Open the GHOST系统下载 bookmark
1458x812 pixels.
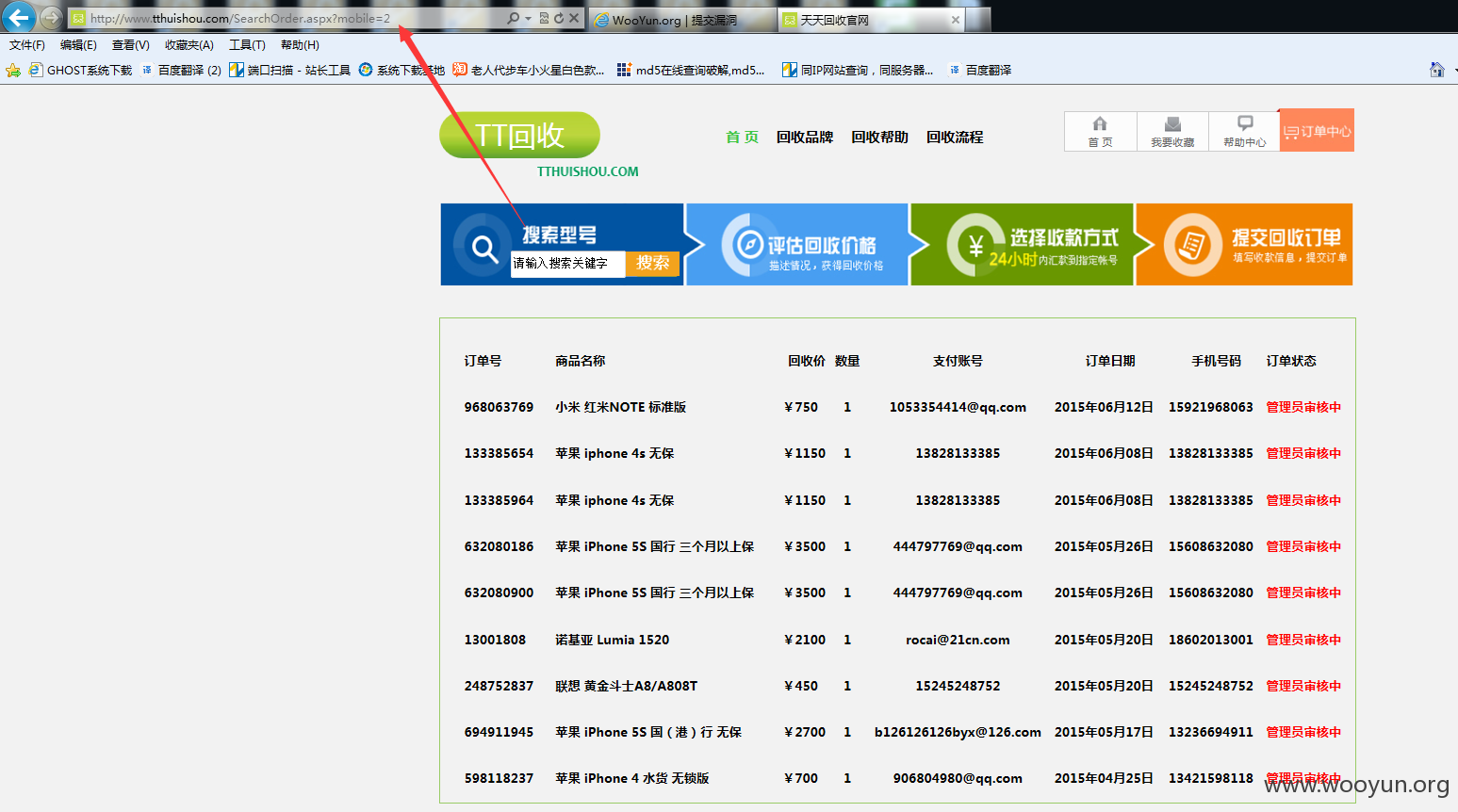click(x=80, y=70)
